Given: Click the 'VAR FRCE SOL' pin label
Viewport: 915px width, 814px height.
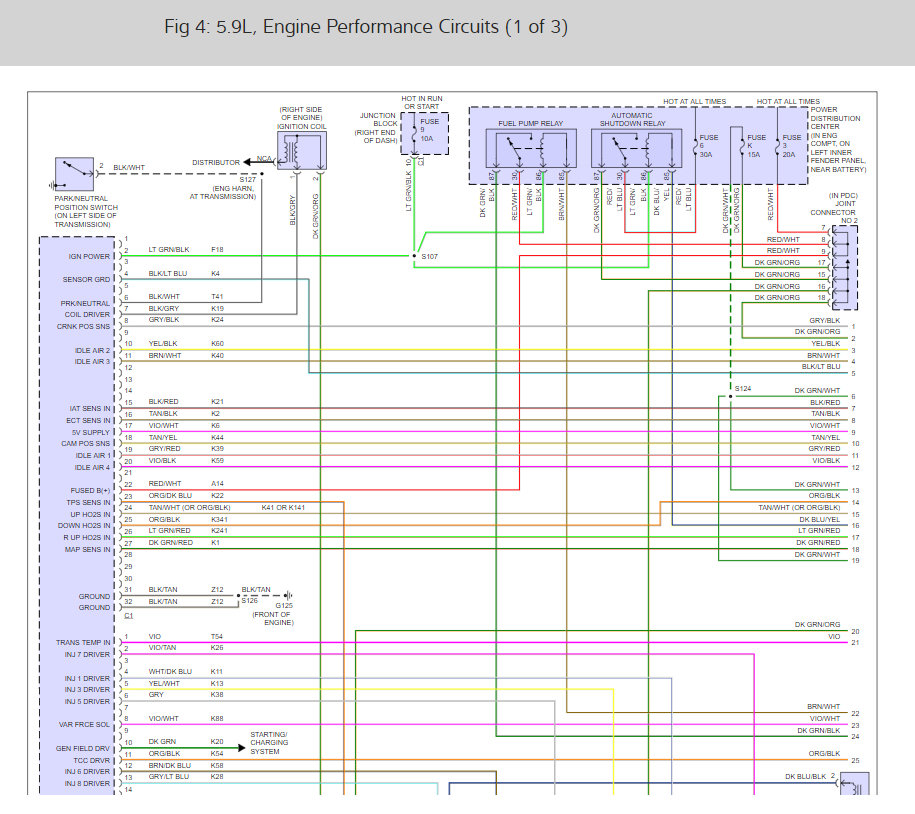Looking at the screenshot, I should pyautogui.click(x=84, y=725).
